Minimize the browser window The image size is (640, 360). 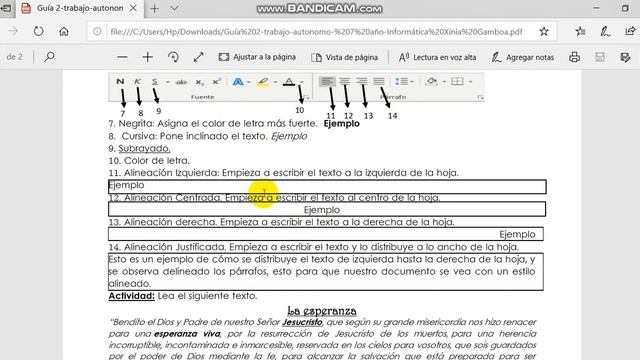[x=596, y=8]
